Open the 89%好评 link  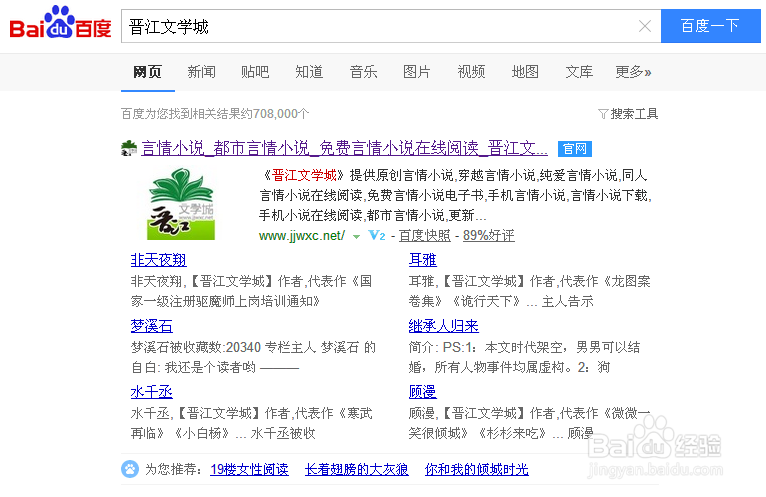[x=489, y=236]
